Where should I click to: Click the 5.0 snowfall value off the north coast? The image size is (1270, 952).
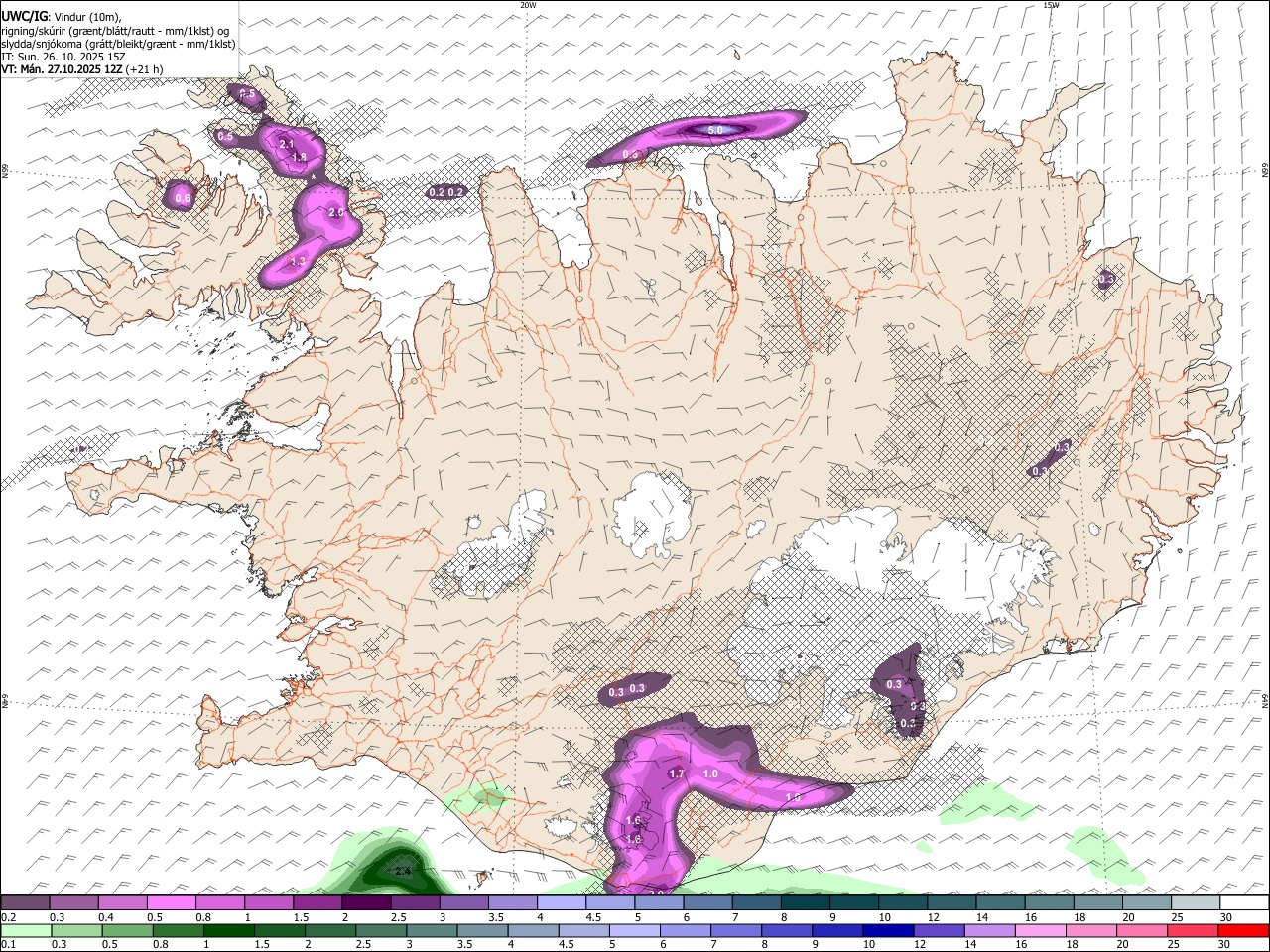(x=715, y=130)
